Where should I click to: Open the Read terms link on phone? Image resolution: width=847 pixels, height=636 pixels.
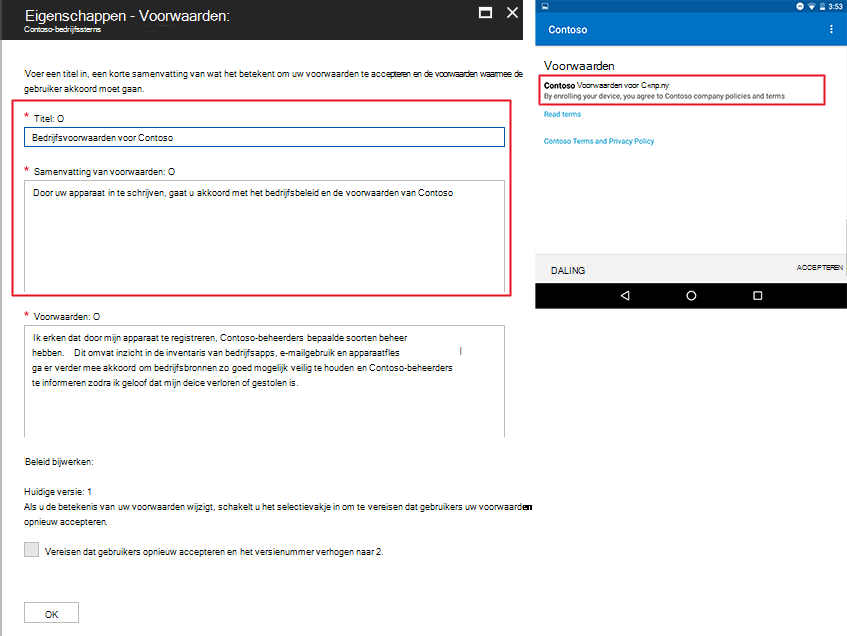tap(562, 114)
